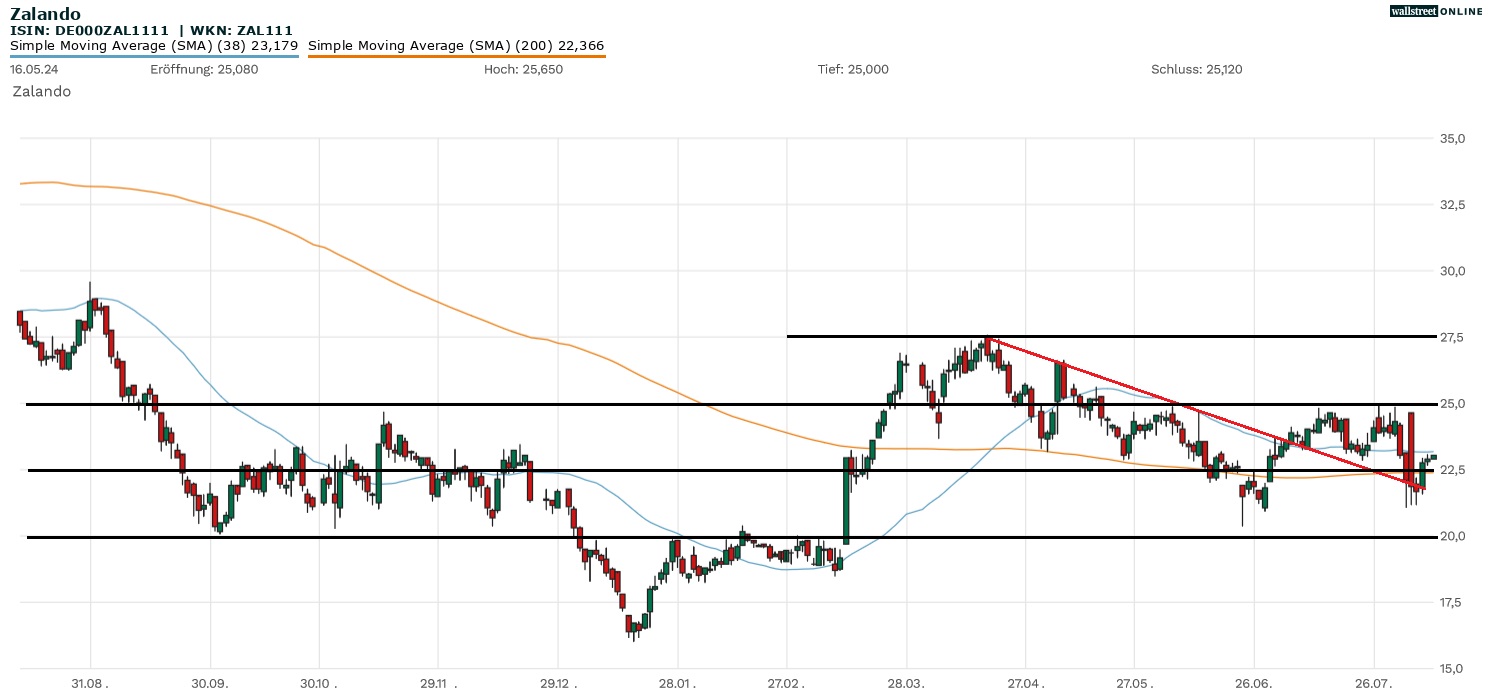Screen dimensions: 1490x689
Task: Click the wallstreet ONLINE logo
Action: pos(1436,11)
